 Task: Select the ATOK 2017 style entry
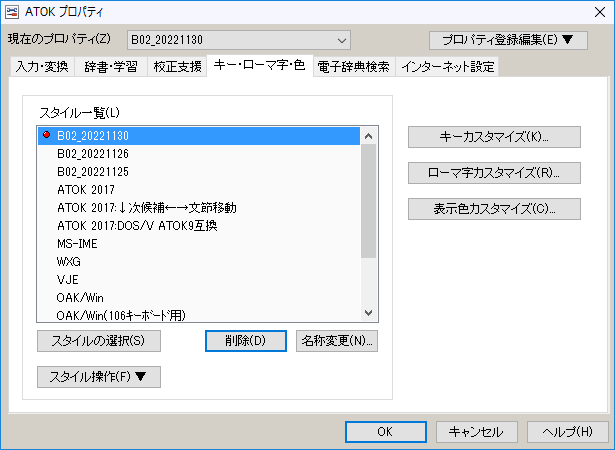click(199, 190)
